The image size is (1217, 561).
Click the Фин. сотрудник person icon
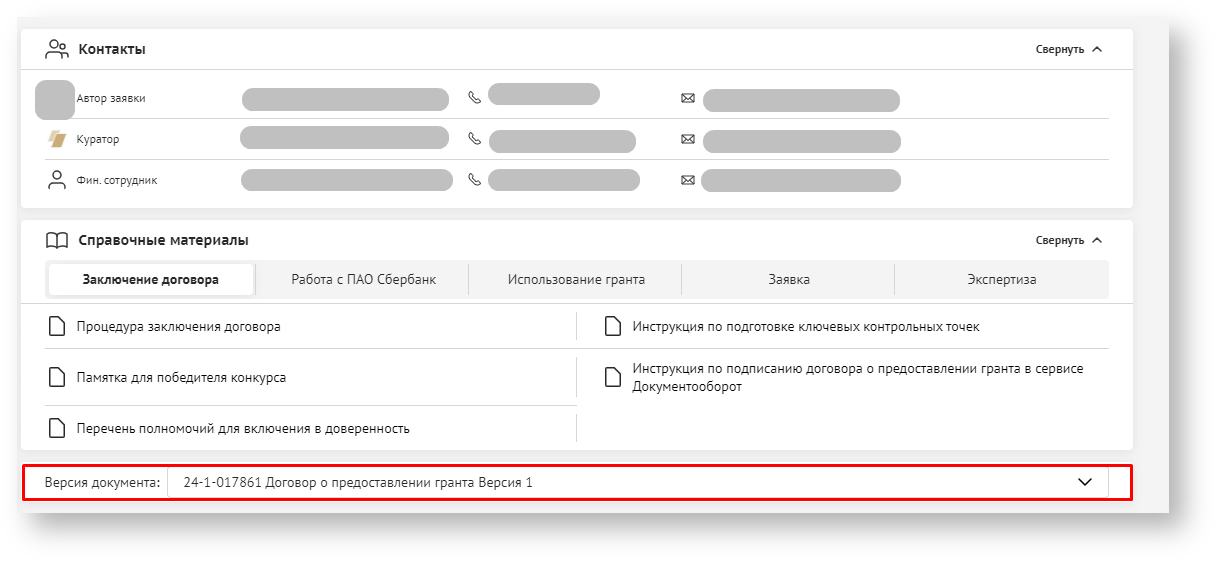pyautogui.click(x=57, y=180)
